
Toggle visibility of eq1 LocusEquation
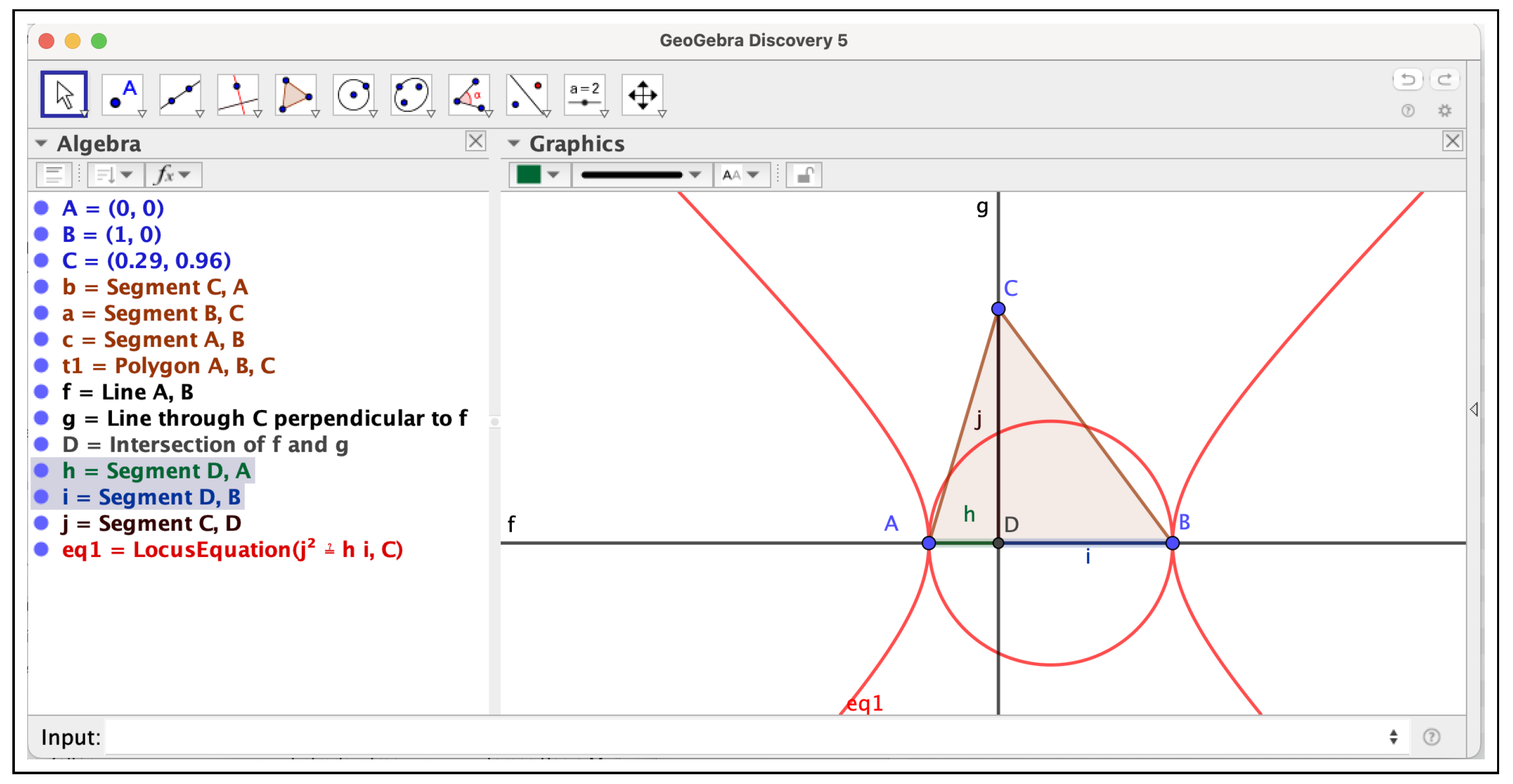click(41, 550)
